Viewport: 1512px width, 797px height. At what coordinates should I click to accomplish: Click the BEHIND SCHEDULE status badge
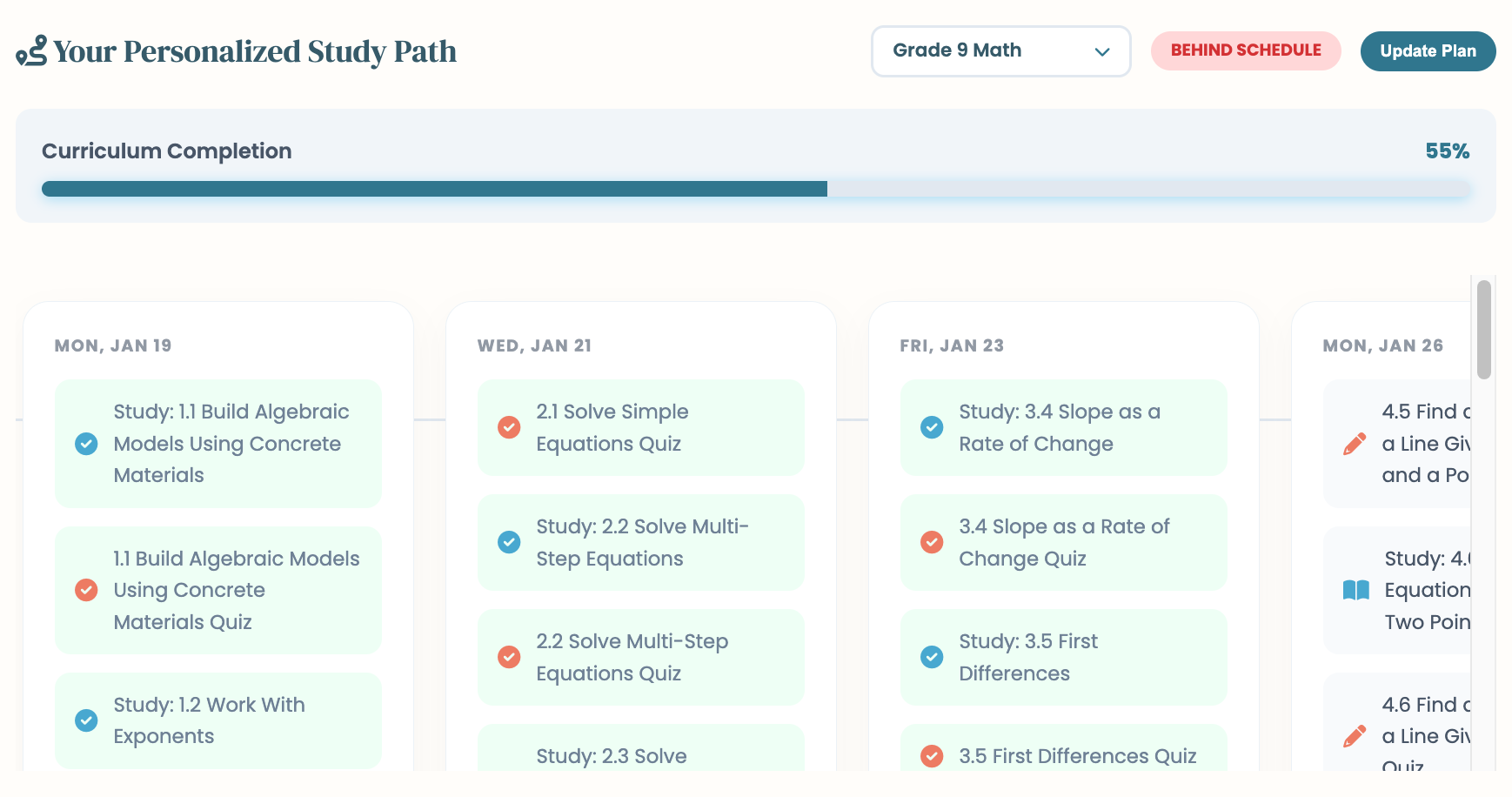tap(1246, 50)
